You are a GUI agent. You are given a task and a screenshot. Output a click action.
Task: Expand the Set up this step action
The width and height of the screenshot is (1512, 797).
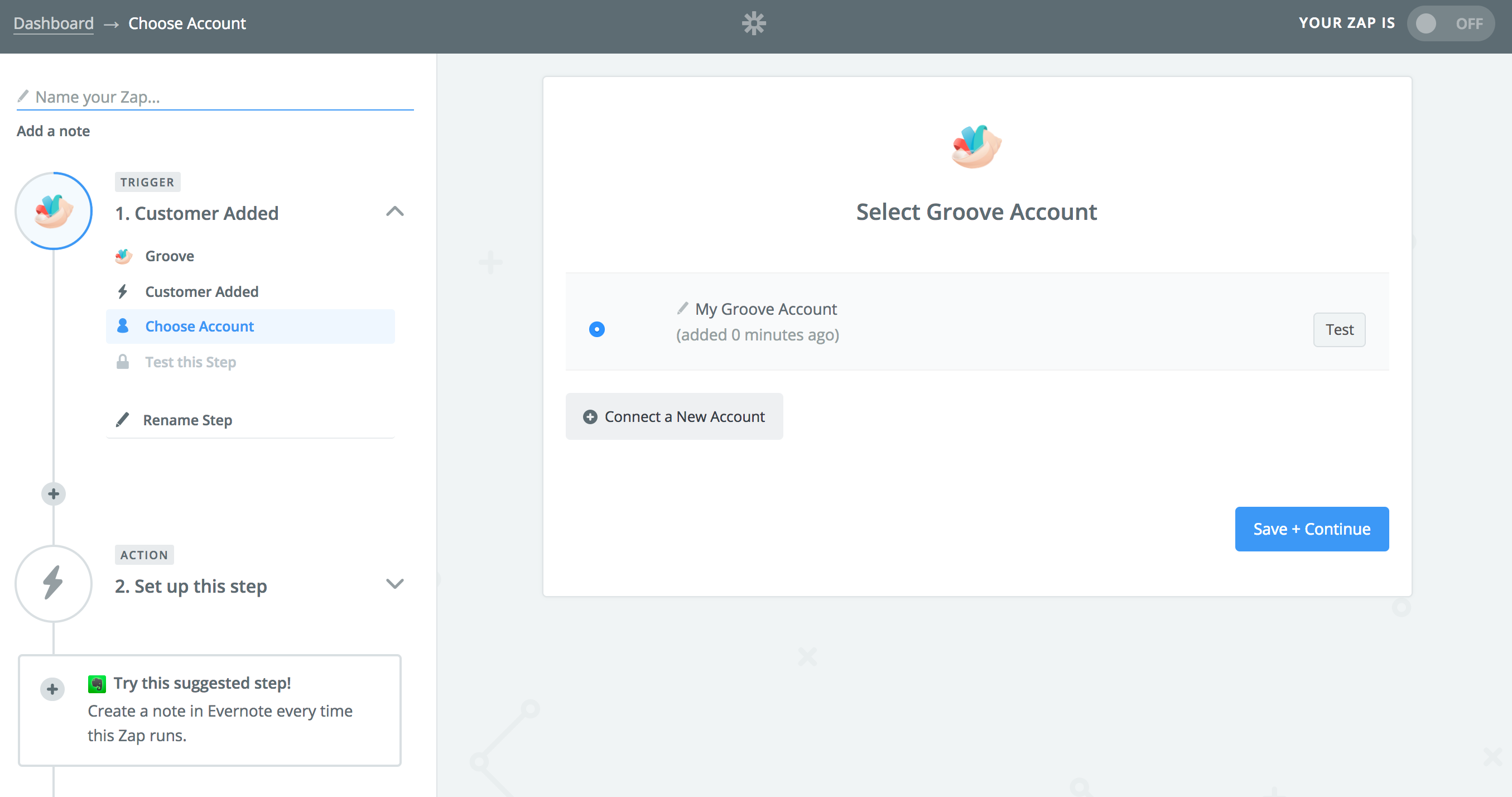point(395,584)
